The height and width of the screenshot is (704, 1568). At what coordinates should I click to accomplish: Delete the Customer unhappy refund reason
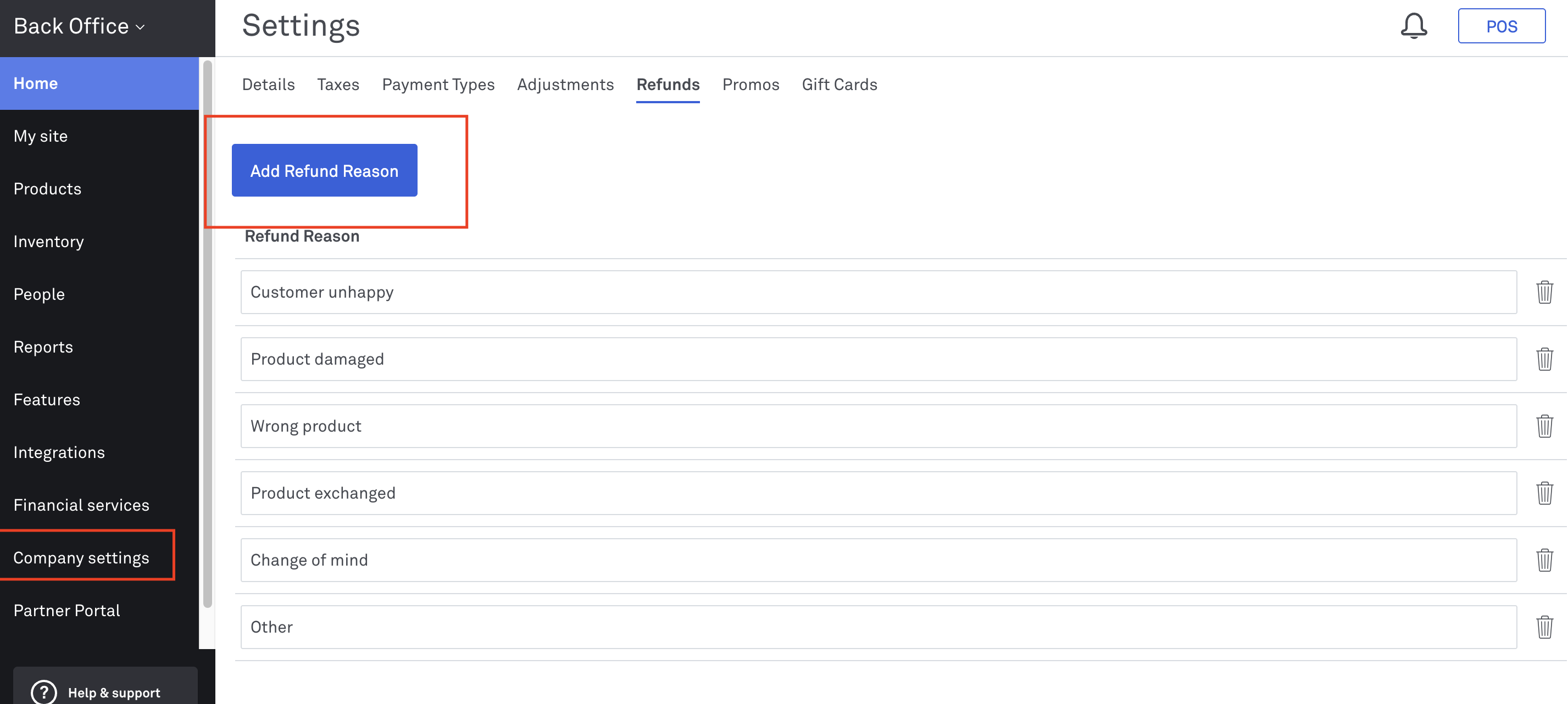(x=1544, y=292)
